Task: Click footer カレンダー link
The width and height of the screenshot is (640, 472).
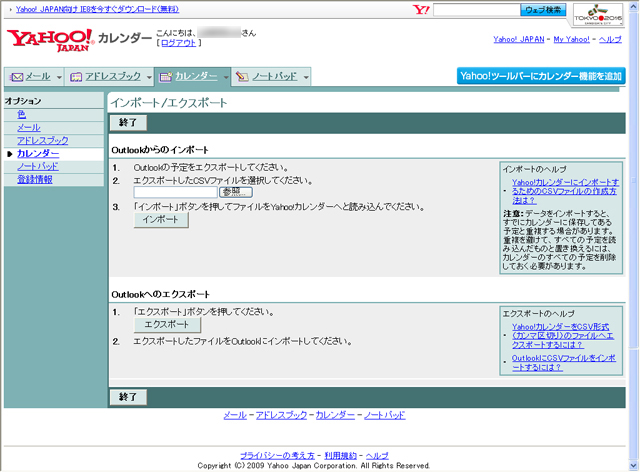Action: tap(335, 415)
